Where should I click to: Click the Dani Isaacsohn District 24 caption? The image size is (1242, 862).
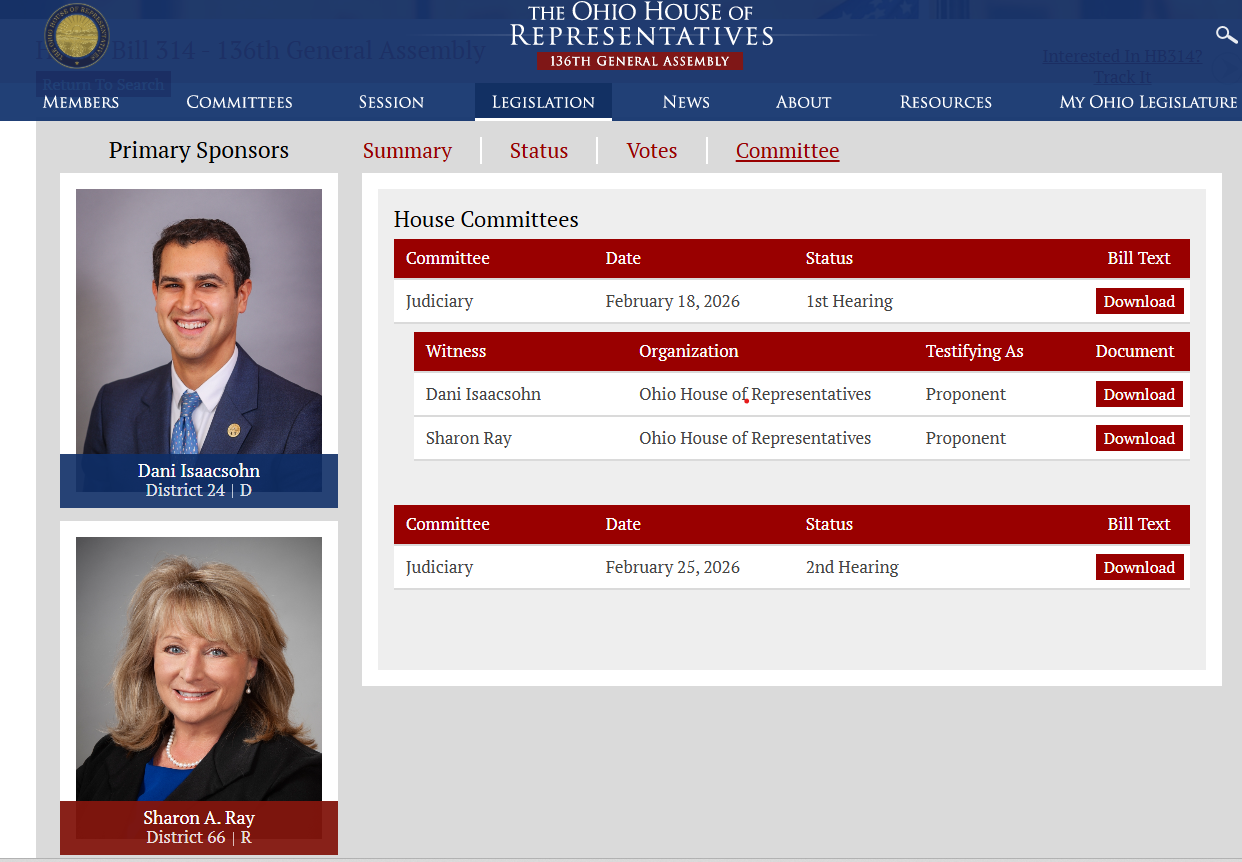click(199, 481)
